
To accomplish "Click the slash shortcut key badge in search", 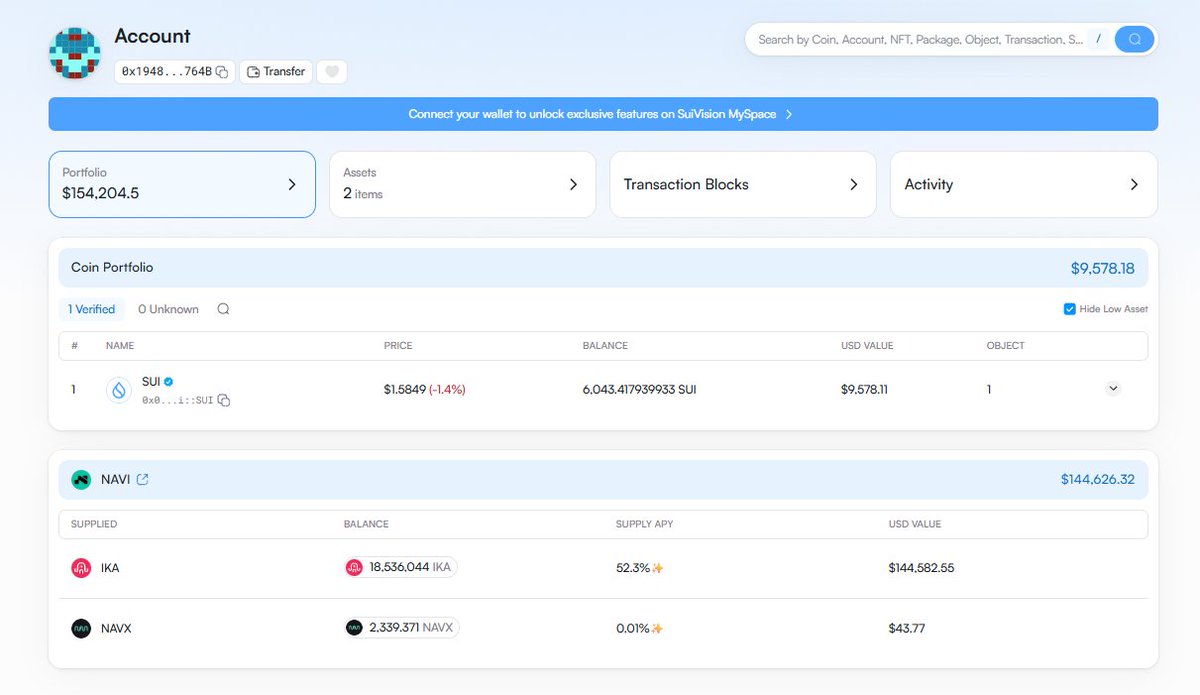I will click(x=1098, y=39).
